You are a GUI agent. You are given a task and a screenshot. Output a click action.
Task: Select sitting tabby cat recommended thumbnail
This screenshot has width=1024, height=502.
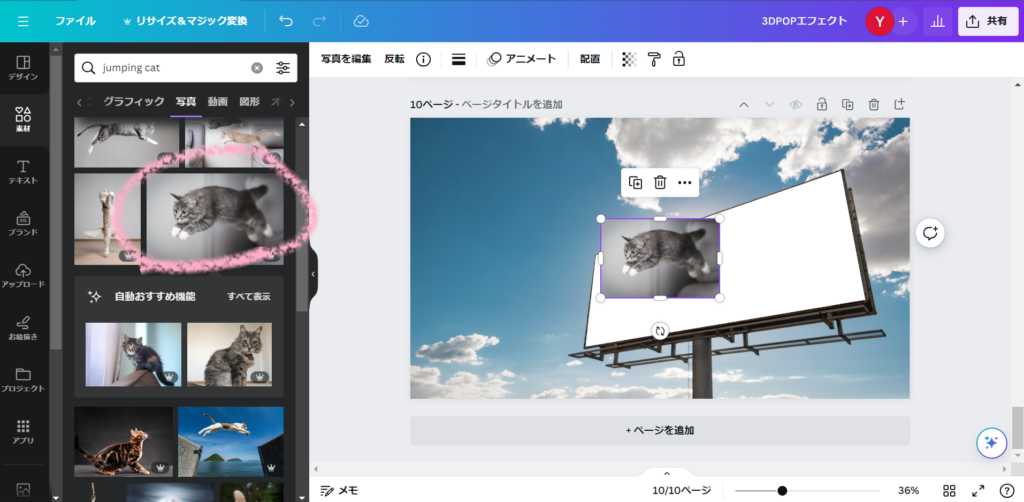229,354
